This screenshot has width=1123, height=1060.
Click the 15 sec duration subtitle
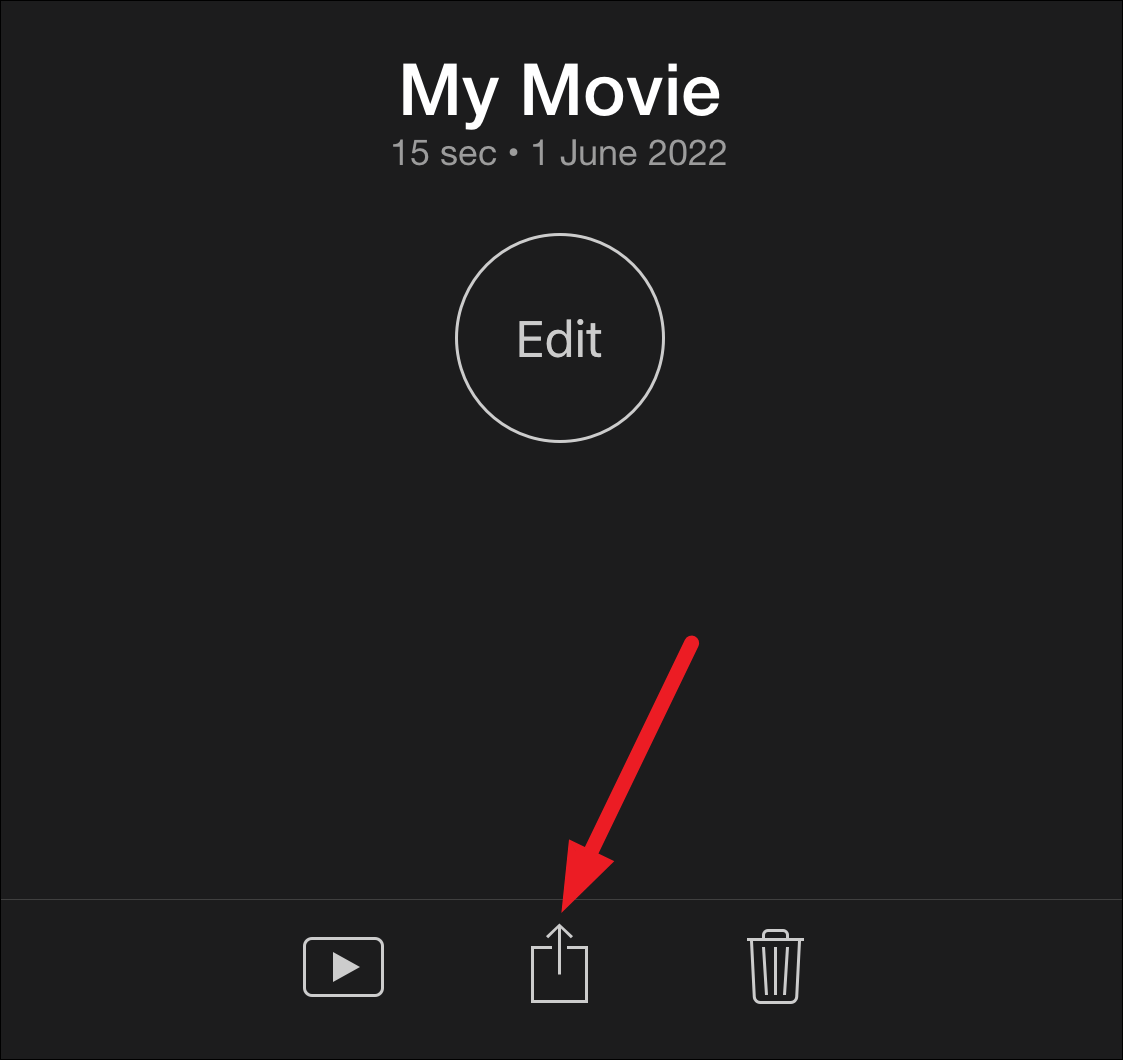pos(444,153)
